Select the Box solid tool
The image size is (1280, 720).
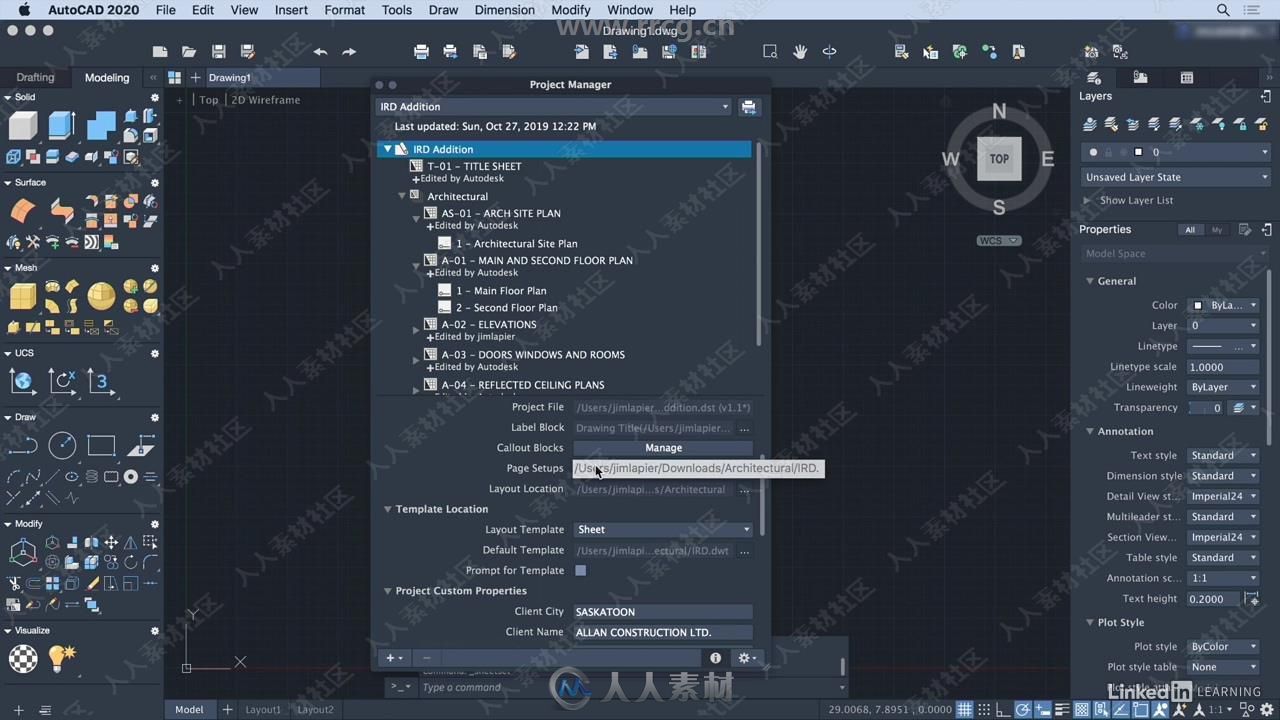23,125
